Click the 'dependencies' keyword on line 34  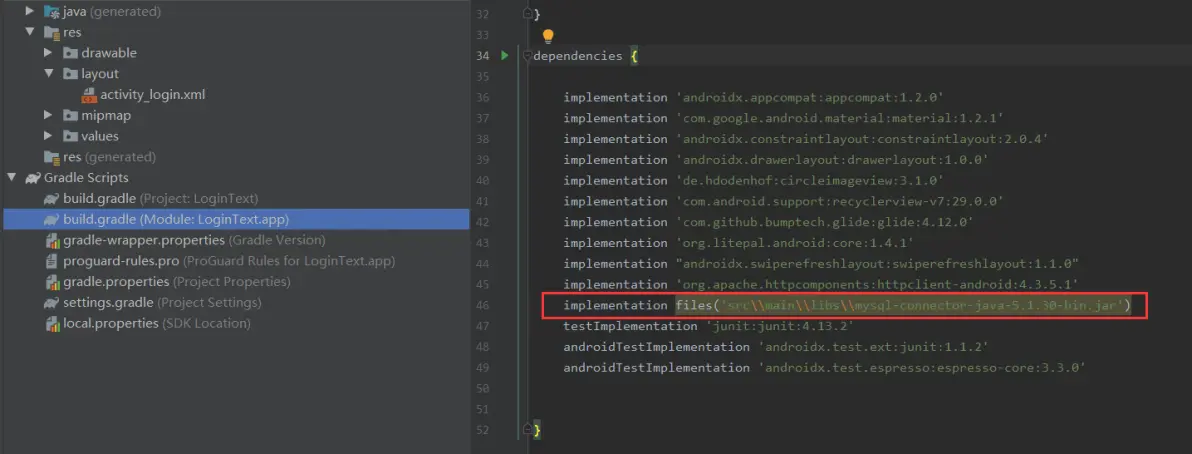(x=578, y=56)
